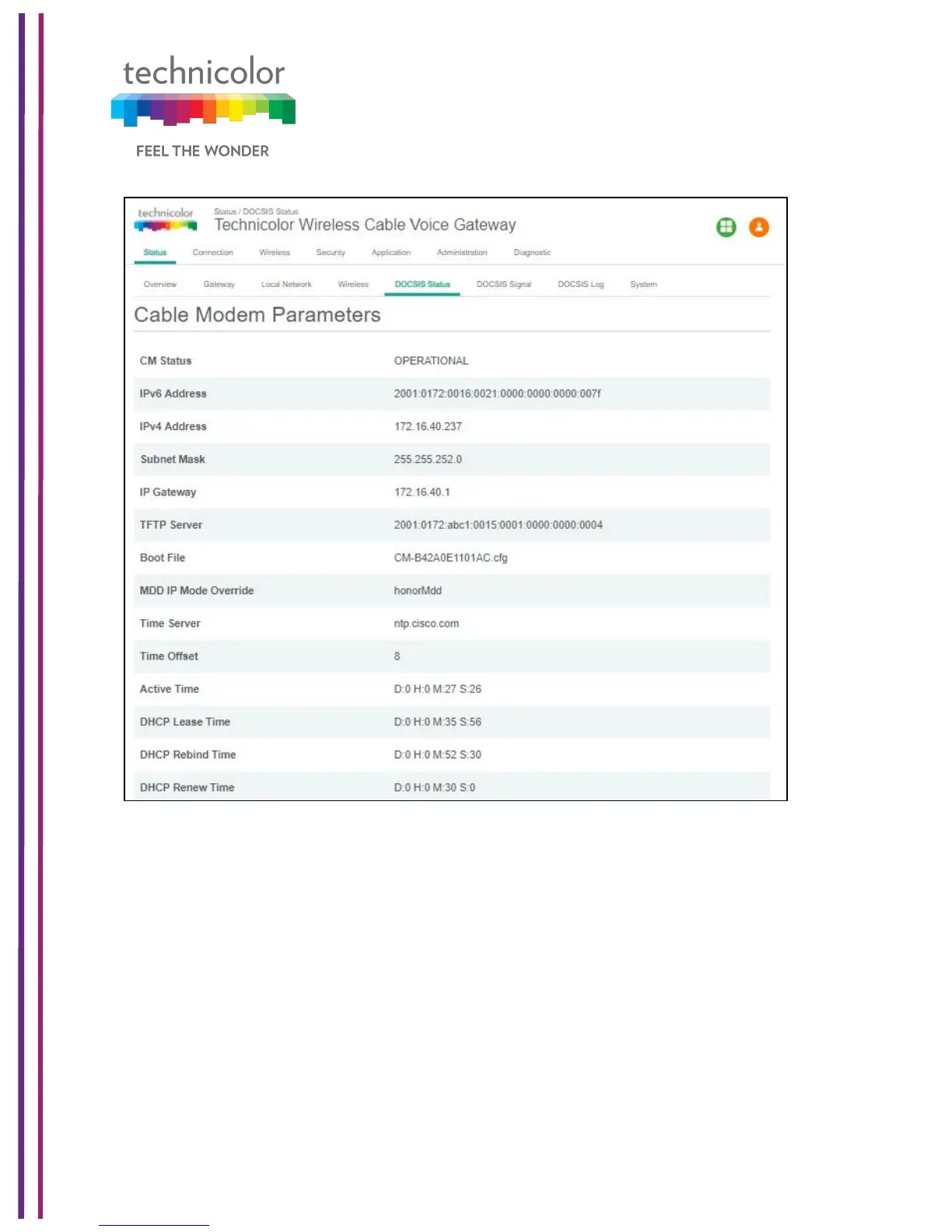The height and width of the screenshot is (1232, 952).
Task: Click the IP Gateway label
Action: (168, 492)
